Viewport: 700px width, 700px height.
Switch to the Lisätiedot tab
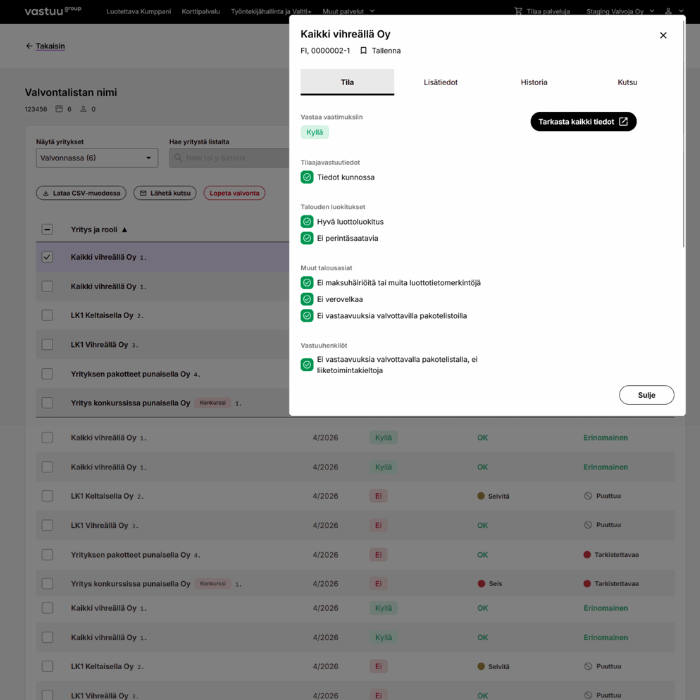tap(441, 82)
